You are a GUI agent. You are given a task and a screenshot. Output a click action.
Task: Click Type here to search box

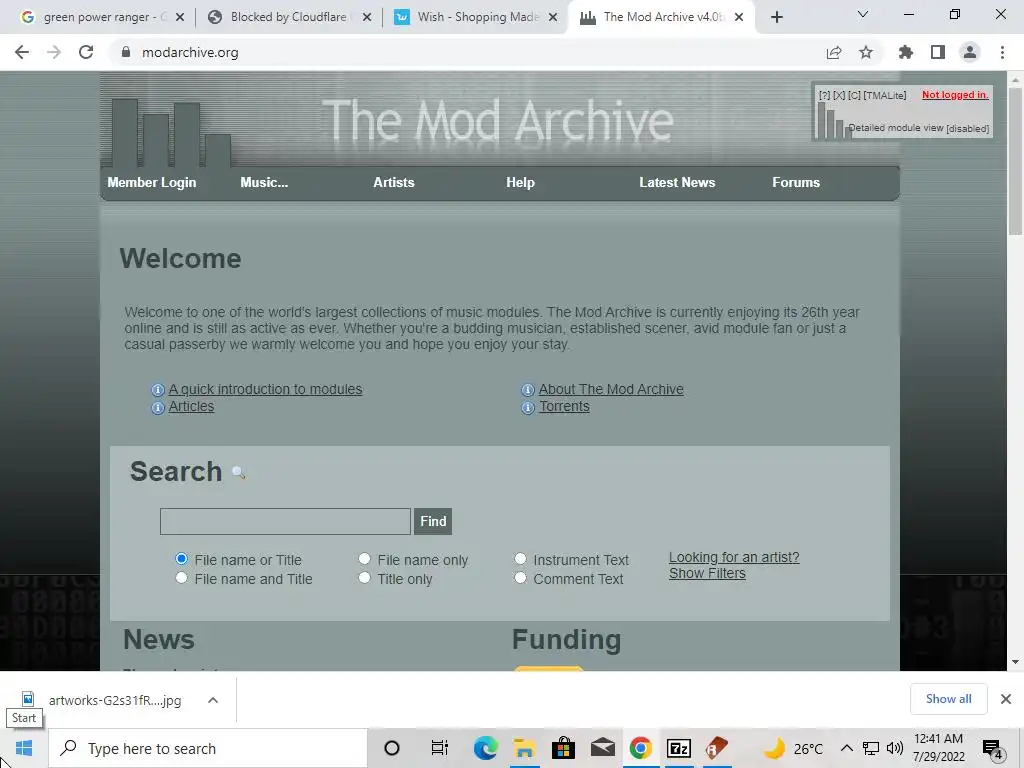click(x=208, y=748)
